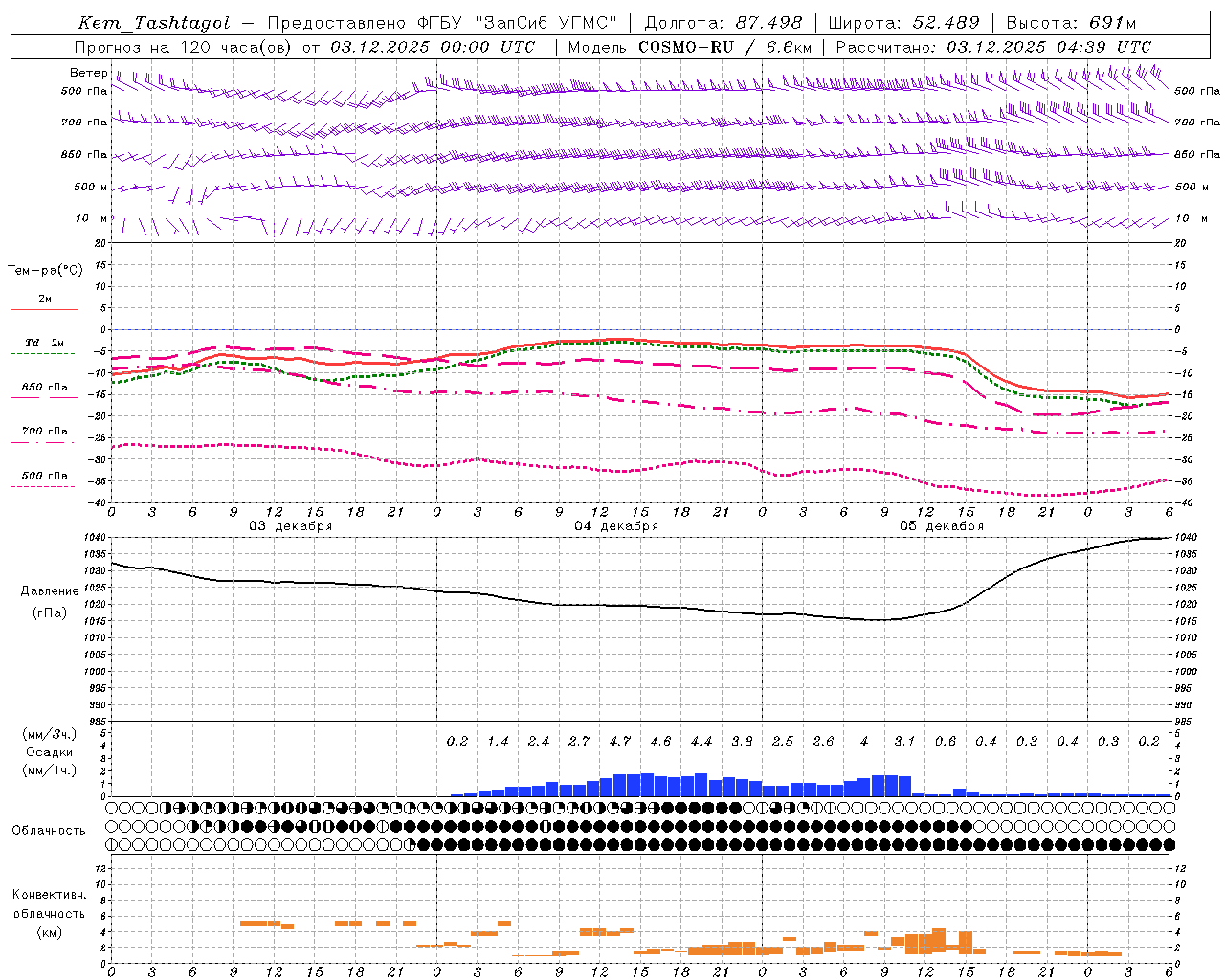The width and height of the screenshot is (1225, 980).
Task: Click the Осадки precipitation label
Action: pos(50,752)
